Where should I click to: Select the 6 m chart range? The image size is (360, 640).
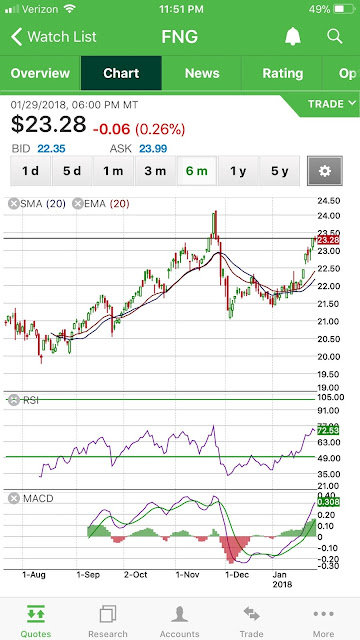197,171
